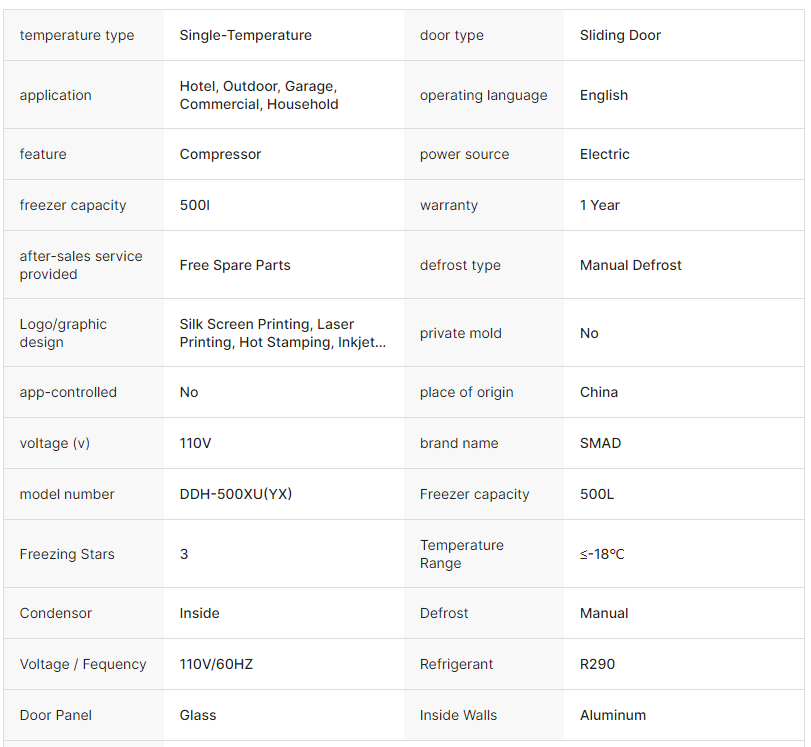Viewport: 811px width, 747px height.
Task: Click the 'temperature type' label cell
Action: (77, 35)
